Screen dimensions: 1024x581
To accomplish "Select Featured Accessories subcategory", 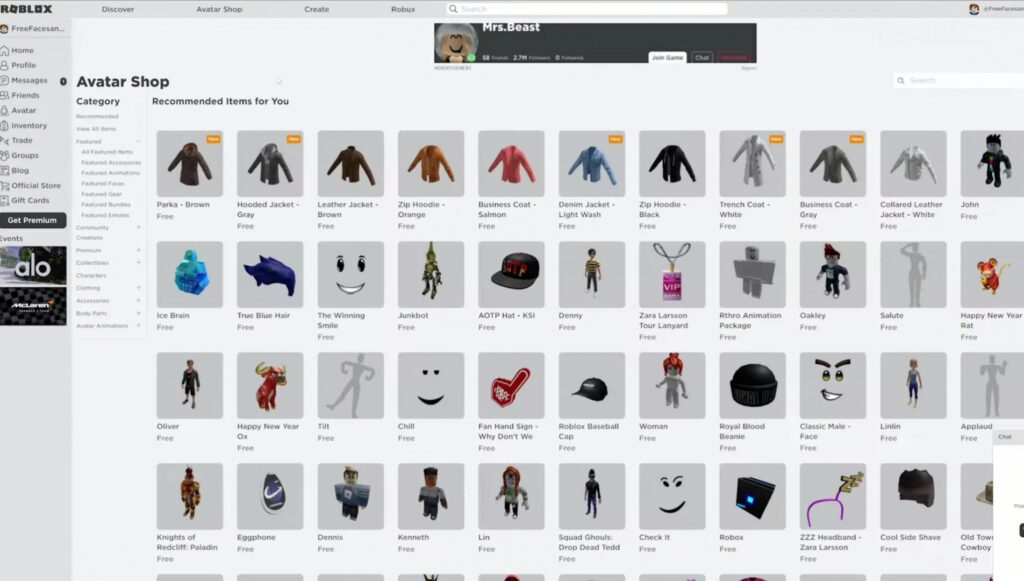I will click(x=111, y=162).
